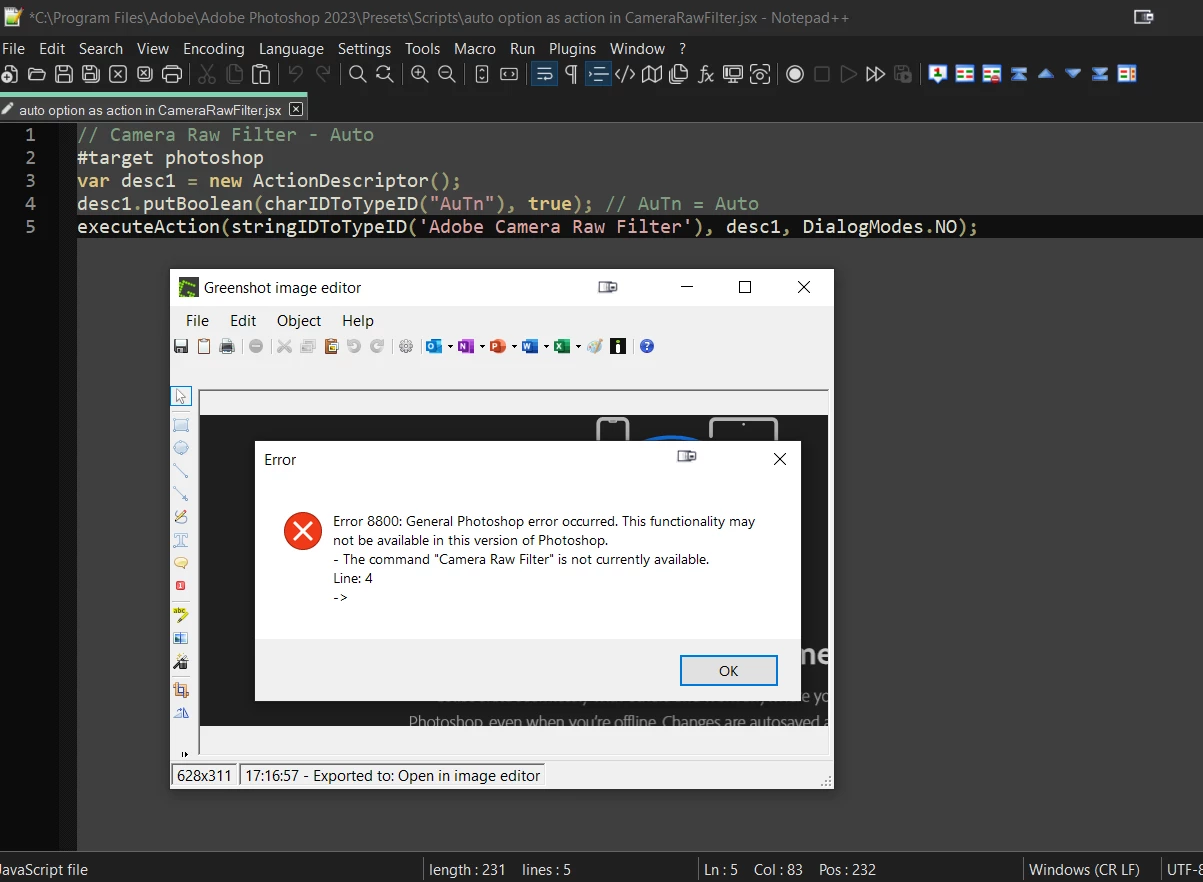Viewport: 1203px width, 882px height.
Task: Select Greenshot crop tool
Action: 181,690
